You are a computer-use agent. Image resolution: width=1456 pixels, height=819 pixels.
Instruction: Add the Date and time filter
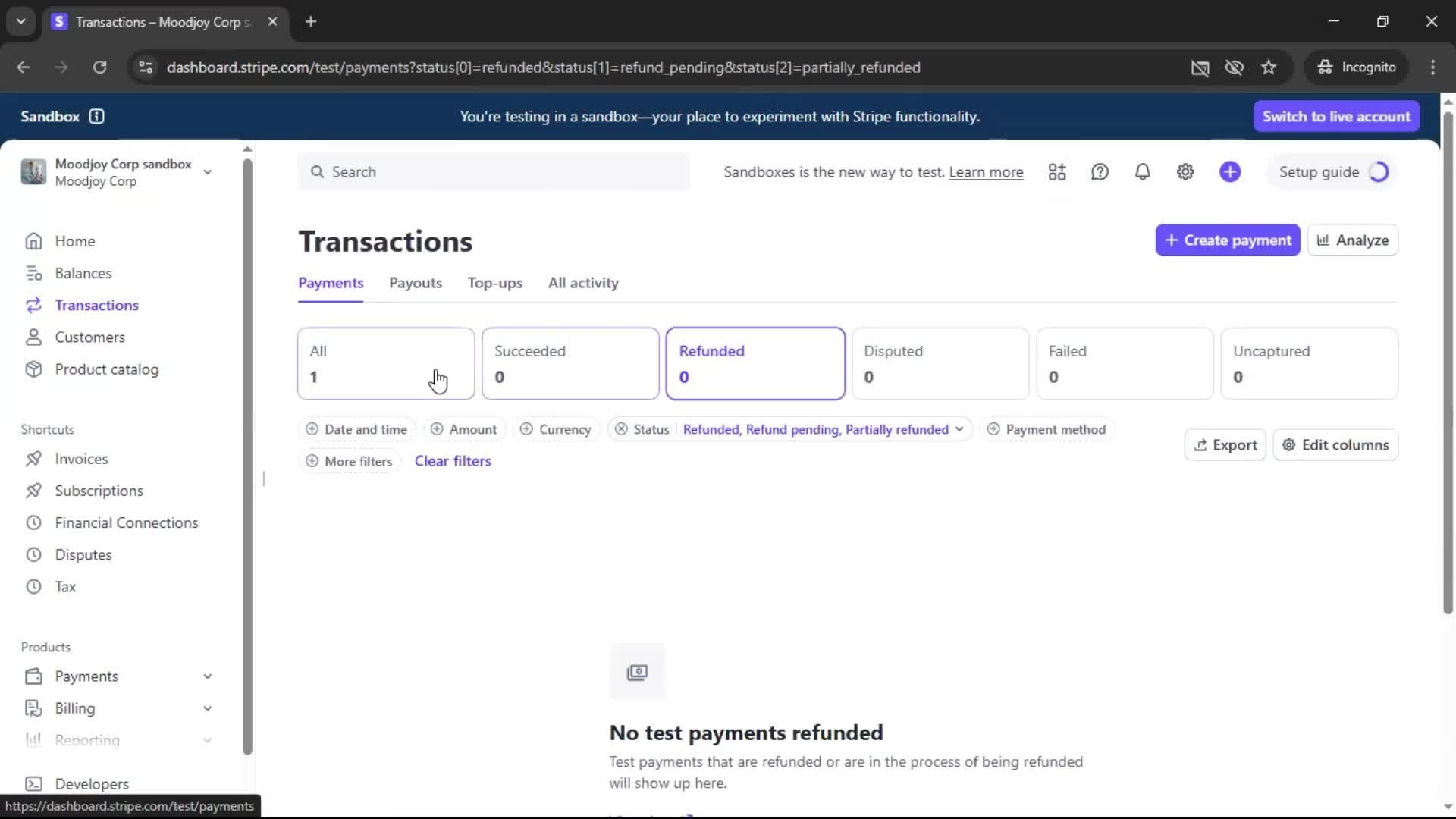(356, 429)
